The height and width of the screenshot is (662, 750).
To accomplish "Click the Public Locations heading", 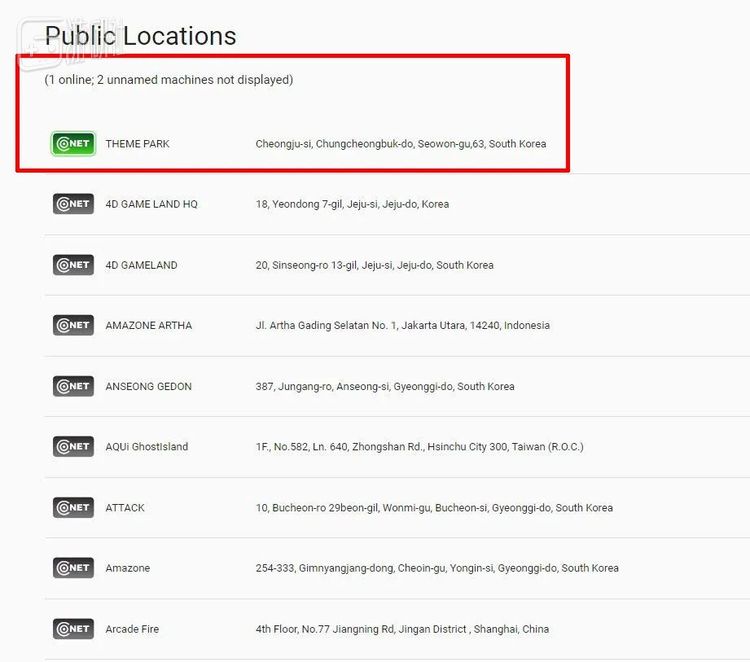I will [141, 36].
